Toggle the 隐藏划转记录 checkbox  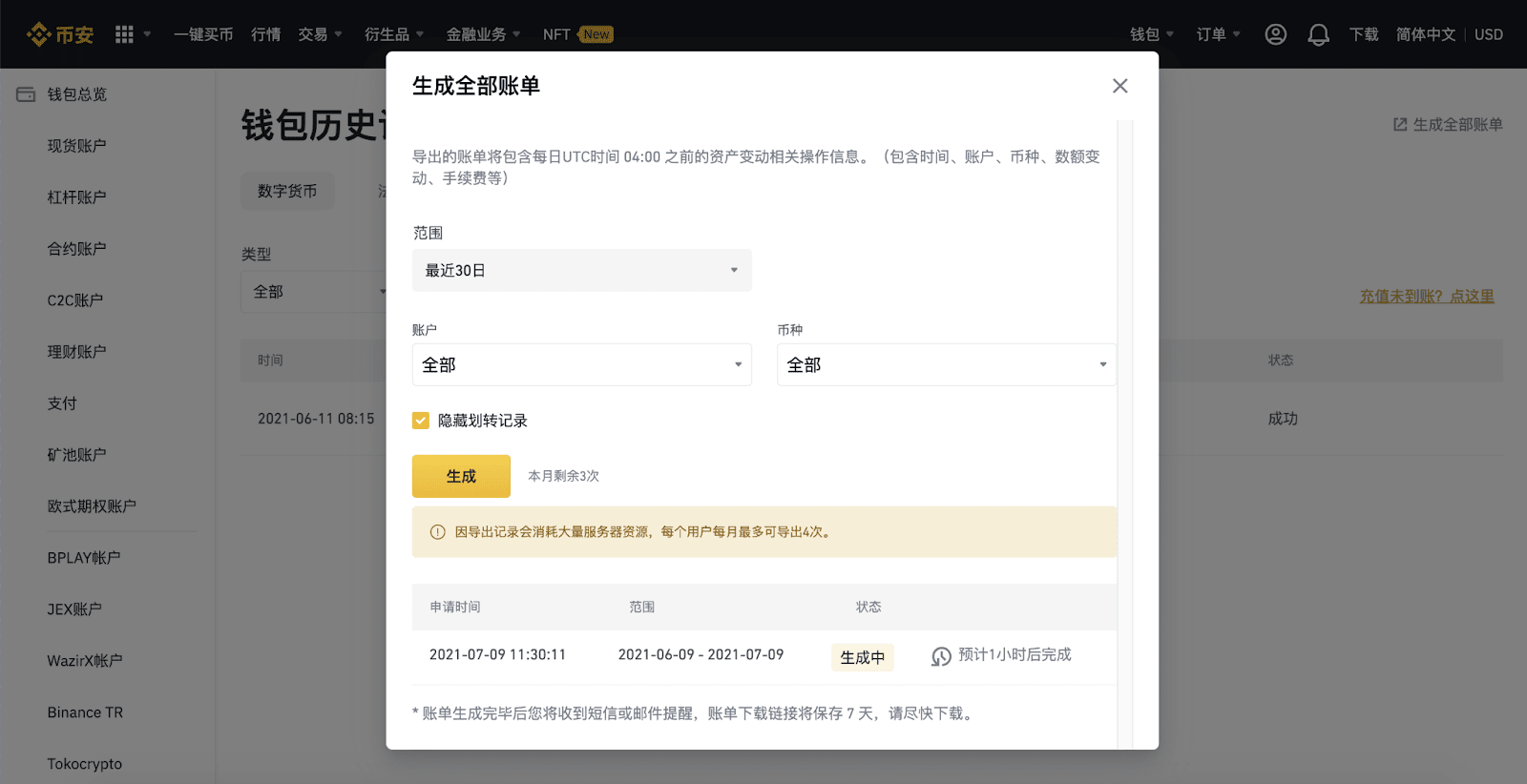pyautogui.click(x=421, y=421)
